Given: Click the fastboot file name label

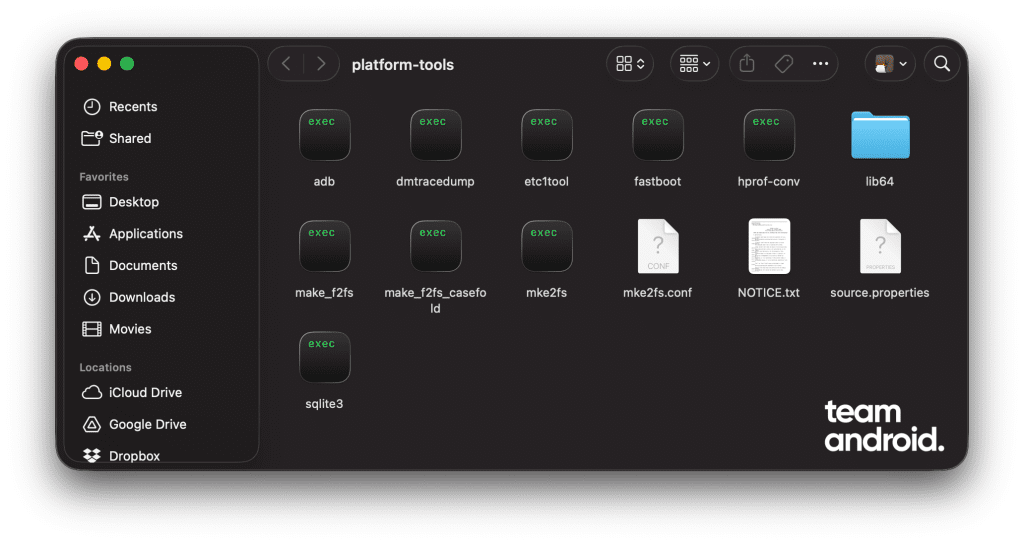Looking at the screenshot, I should 658,182.
